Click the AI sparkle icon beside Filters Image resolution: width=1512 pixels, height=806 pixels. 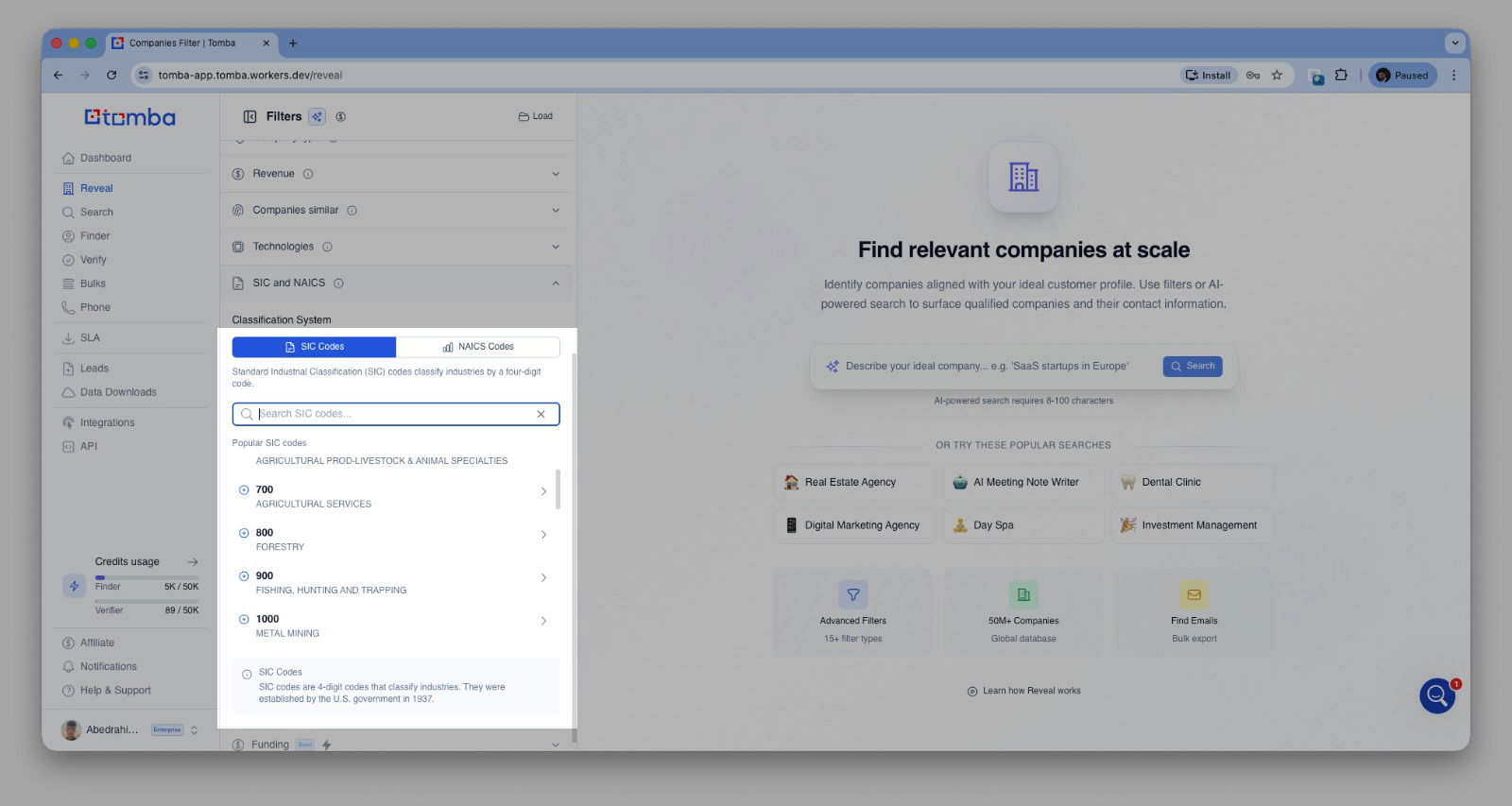pos(317,116)
